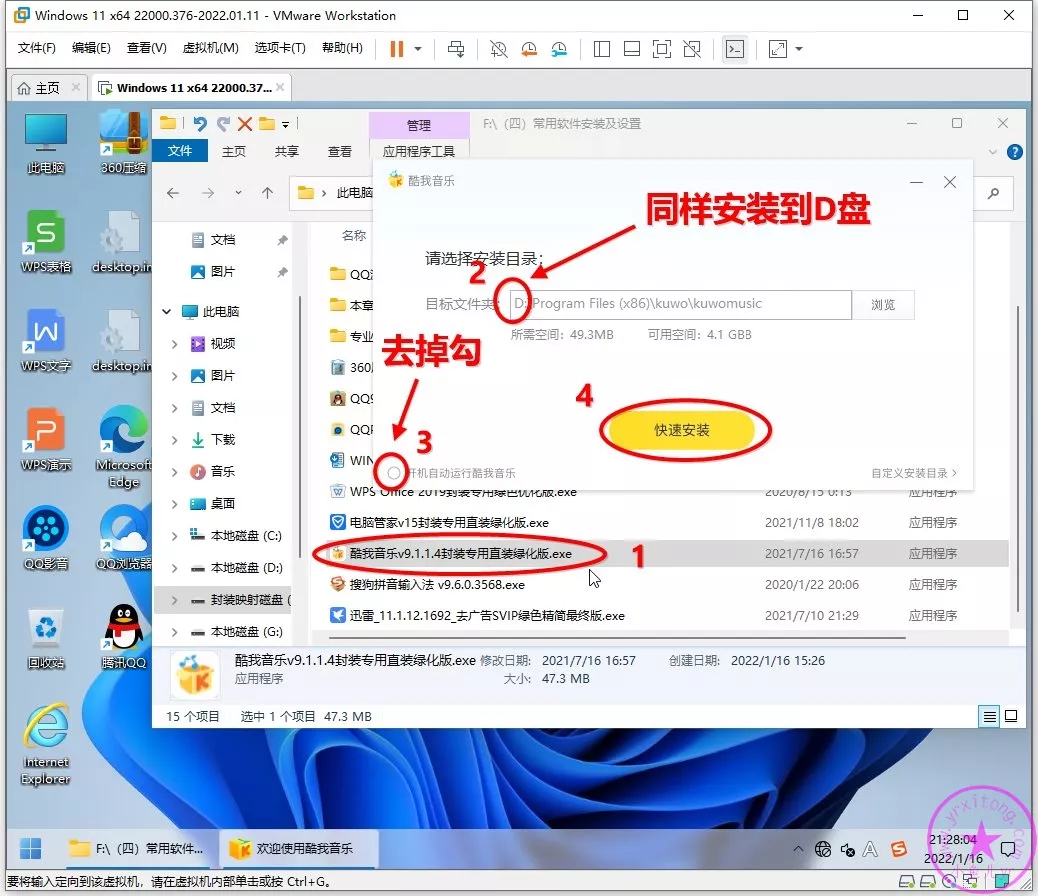Click the 目标文件夹 install path field
Image resolution: width=1038 pixels, height=896 pixels.
(x=680, y=305)
